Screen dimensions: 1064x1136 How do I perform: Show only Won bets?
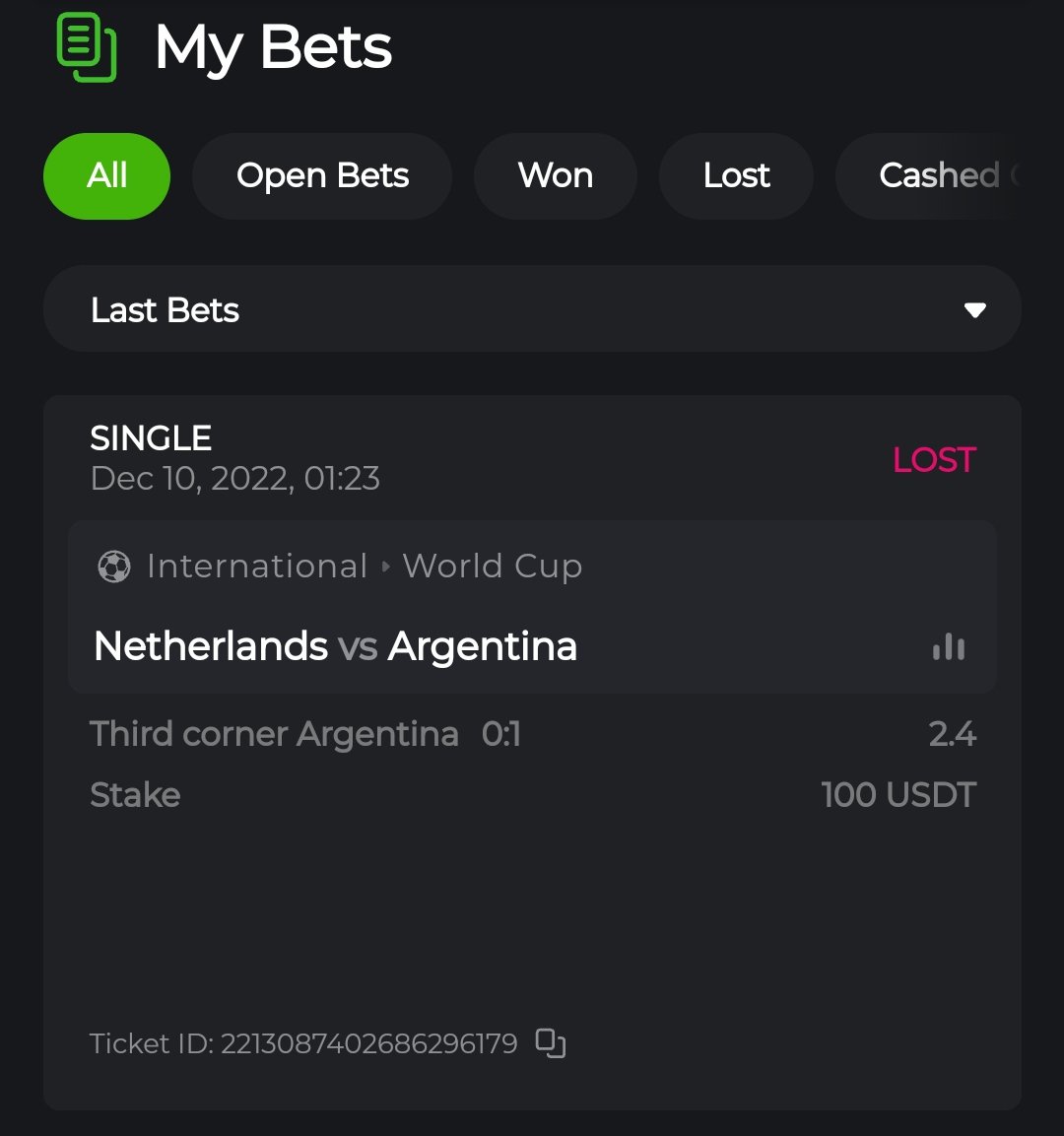click(x=556, y=176)
